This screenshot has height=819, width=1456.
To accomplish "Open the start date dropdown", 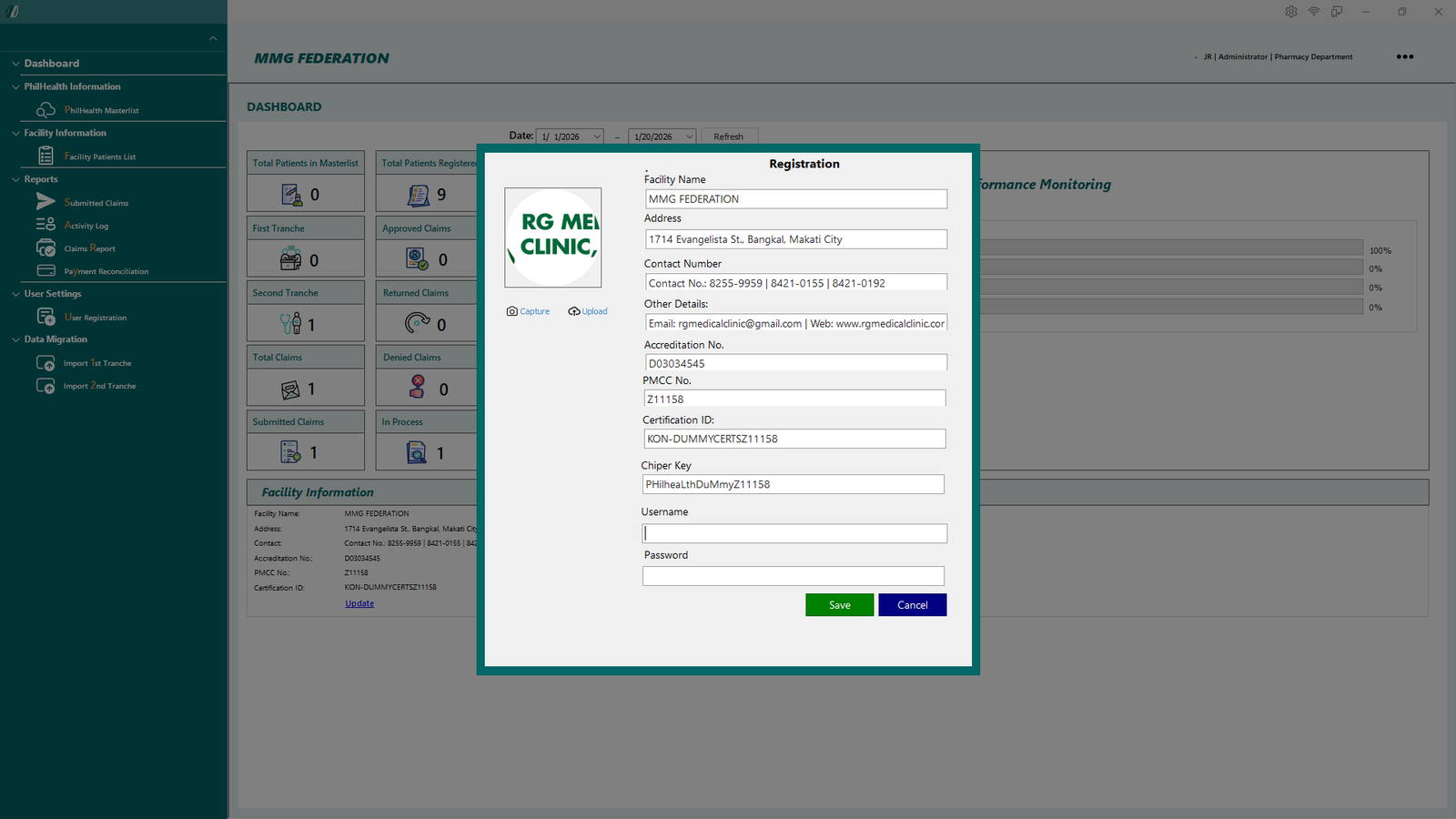I will (x=597, y=136).
